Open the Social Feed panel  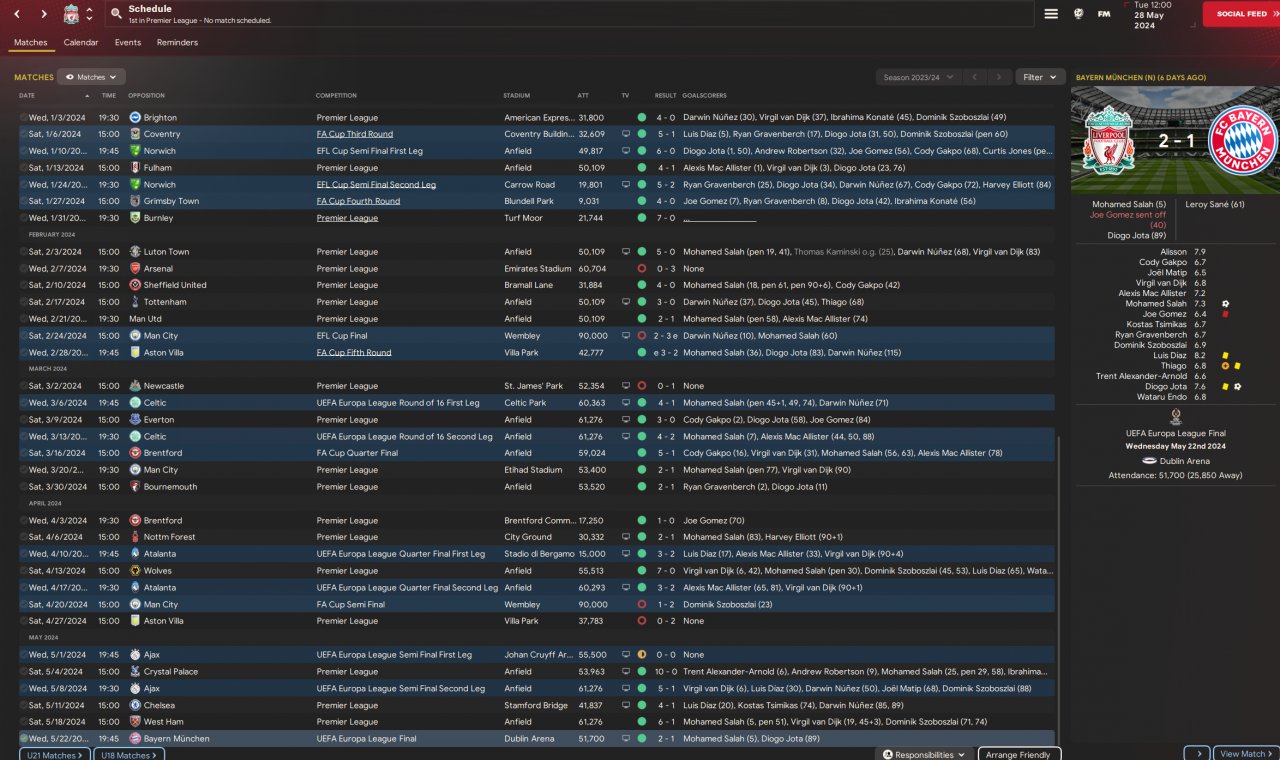pos(1241,14)
